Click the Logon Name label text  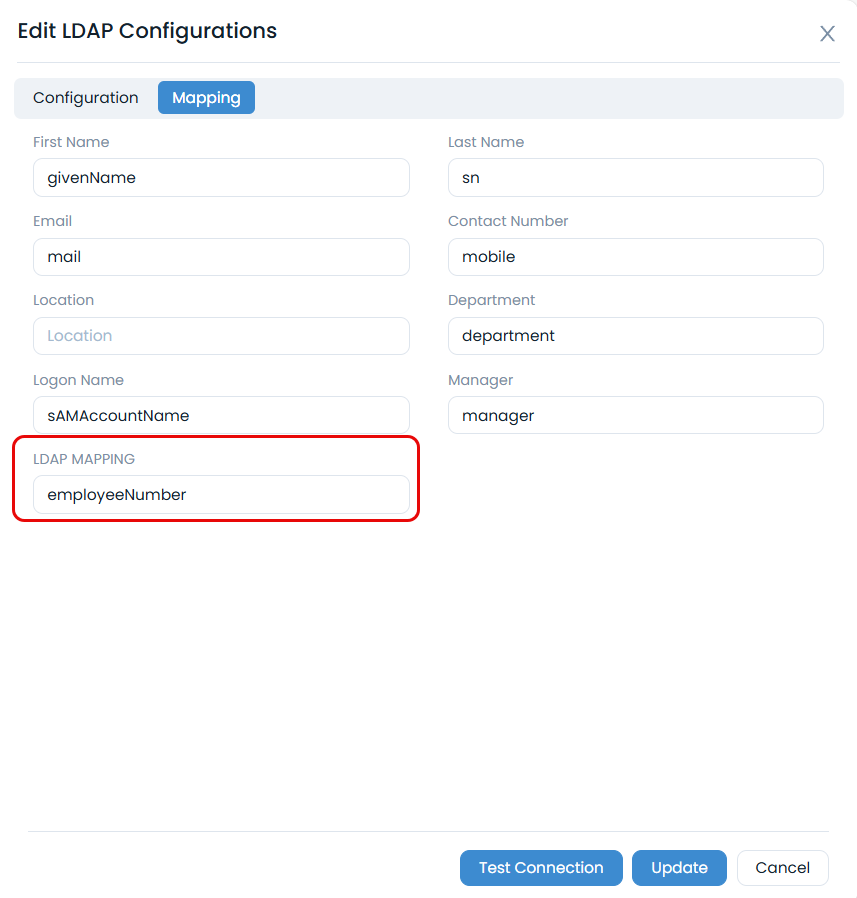(x=78, y=380)
